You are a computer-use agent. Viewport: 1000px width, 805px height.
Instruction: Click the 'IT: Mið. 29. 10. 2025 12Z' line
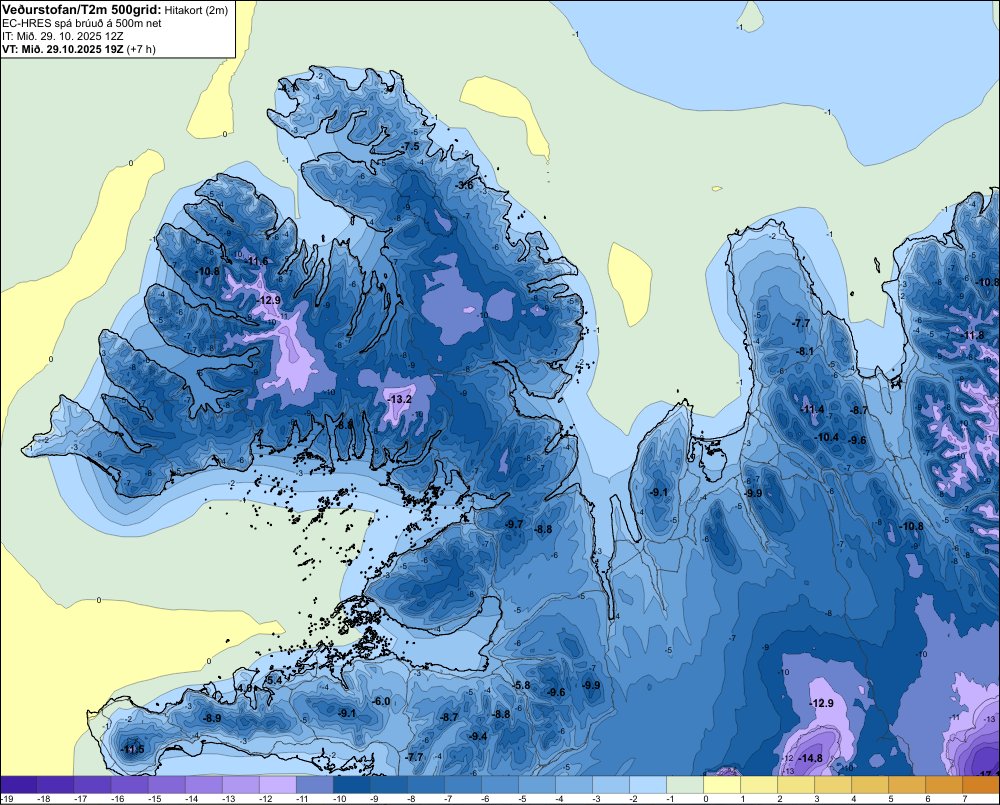click(x=62, y=36)
